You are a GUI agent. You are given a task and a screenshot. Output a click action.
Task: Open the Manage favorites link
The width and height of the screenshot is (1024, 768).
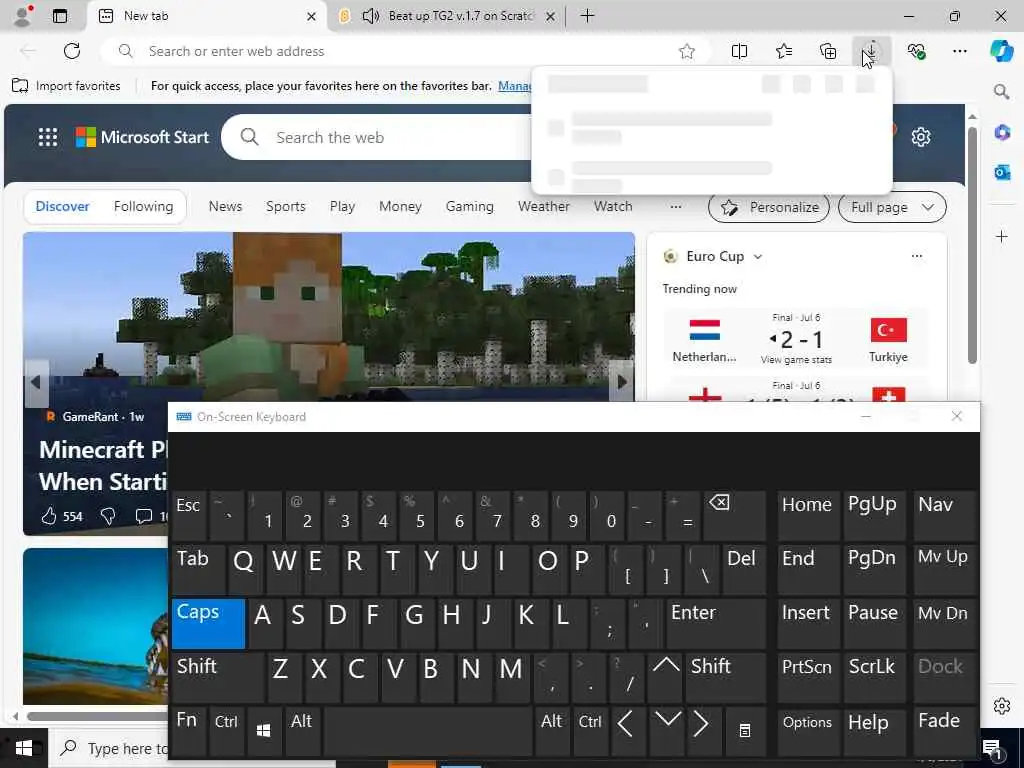click(515, 86)
